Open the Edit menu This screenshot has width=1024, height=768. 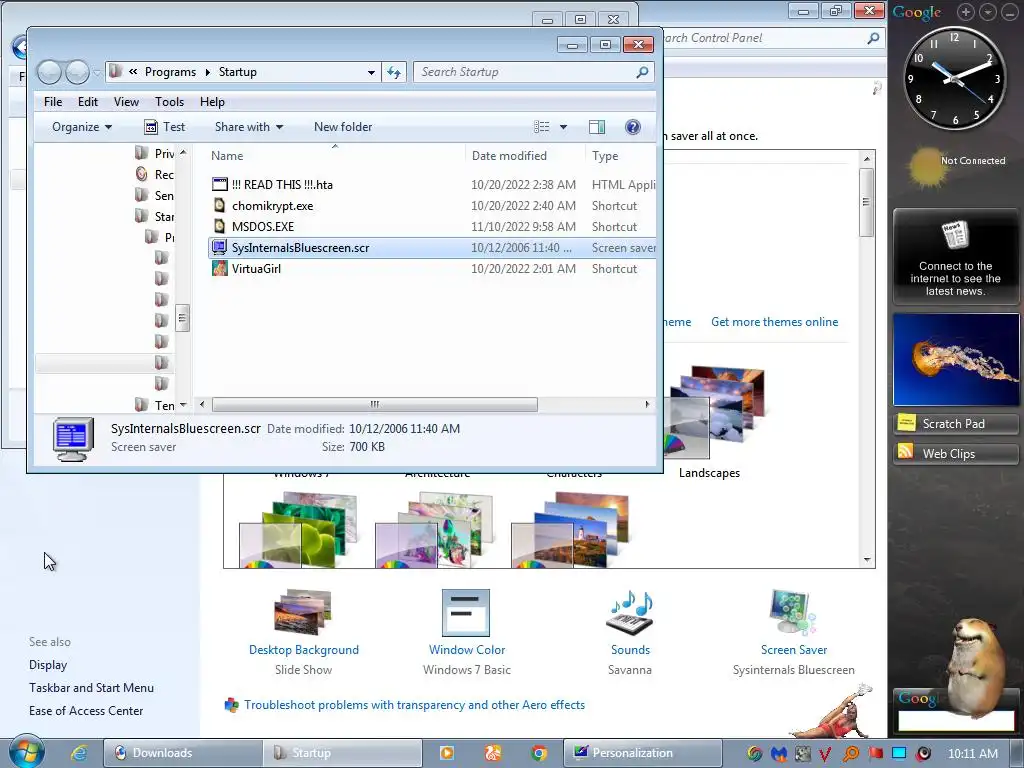[x=88, y=101]
